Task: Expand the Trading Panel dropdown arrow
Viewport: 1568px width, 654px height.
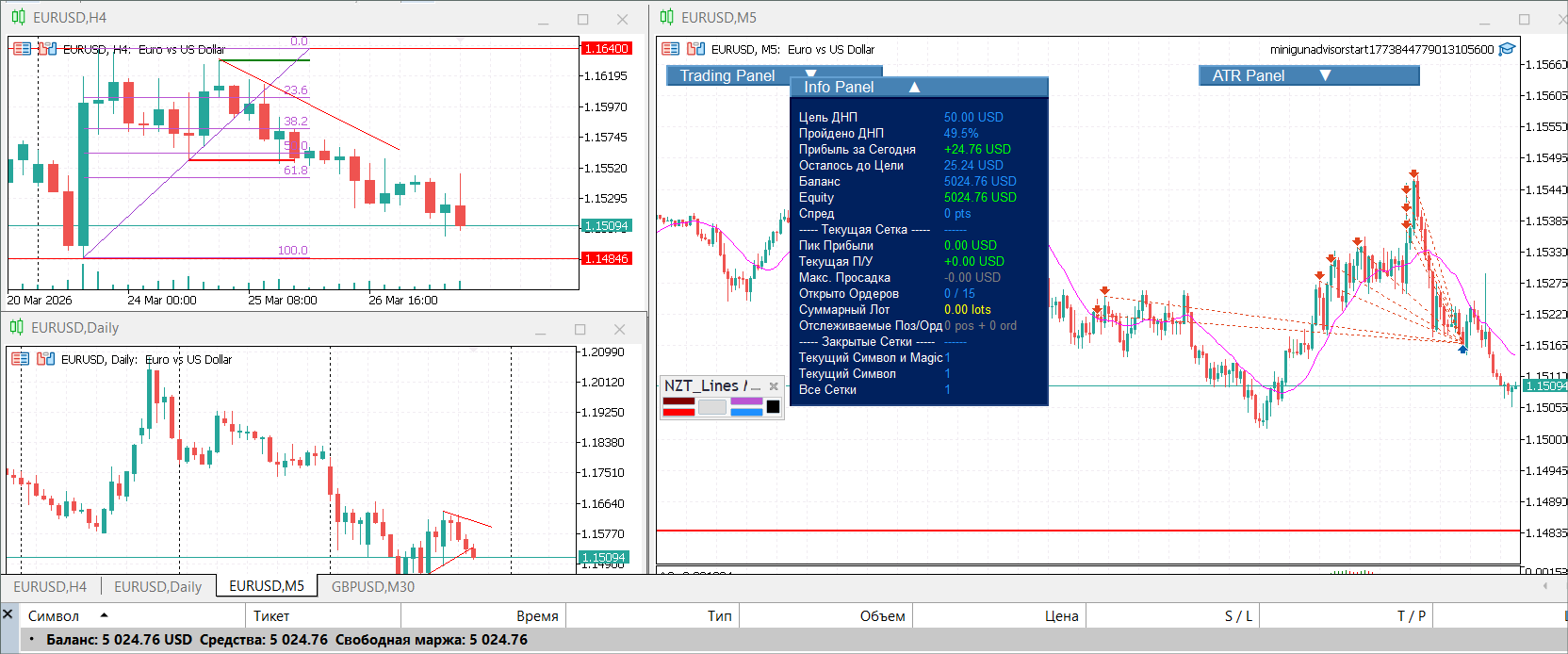Action: click(810, 74)
